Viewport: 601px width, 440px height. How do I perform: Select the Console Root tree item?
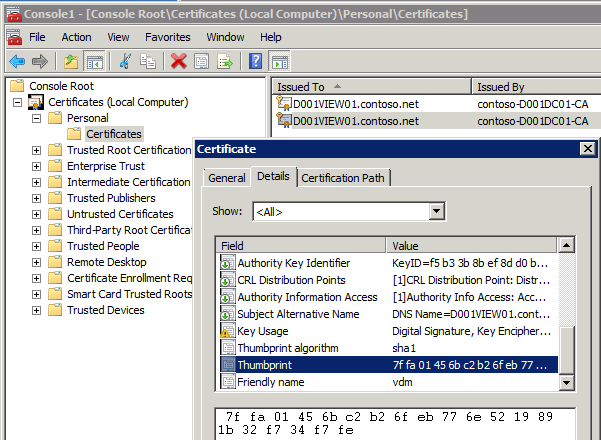[61, 86]
